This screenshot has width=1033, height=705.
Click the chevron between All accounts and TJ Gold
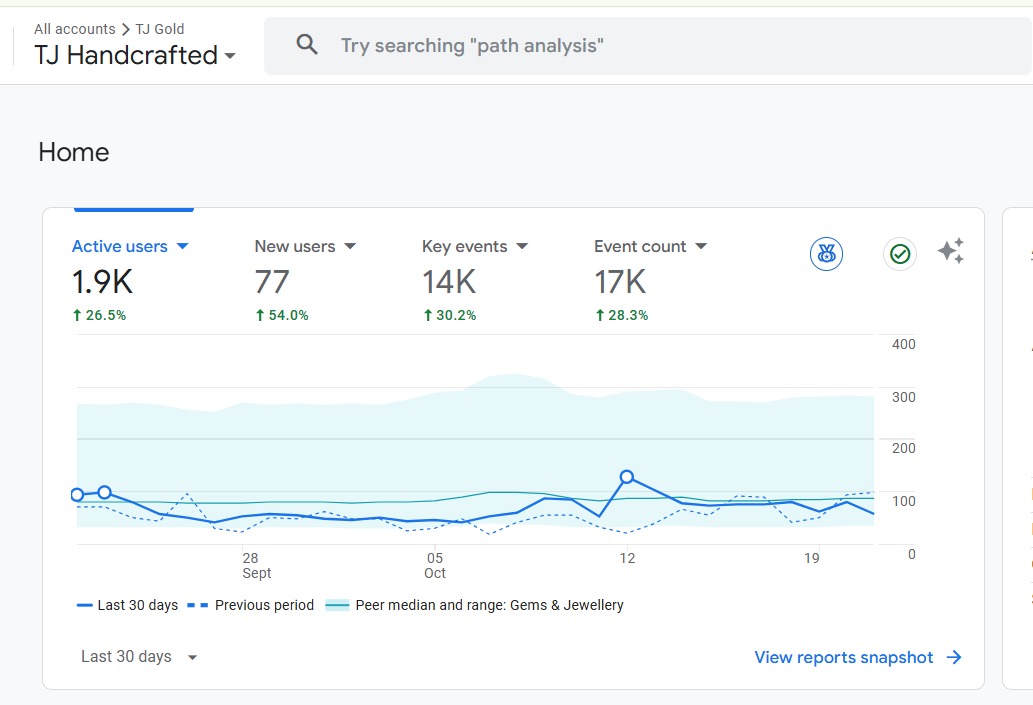126,29
